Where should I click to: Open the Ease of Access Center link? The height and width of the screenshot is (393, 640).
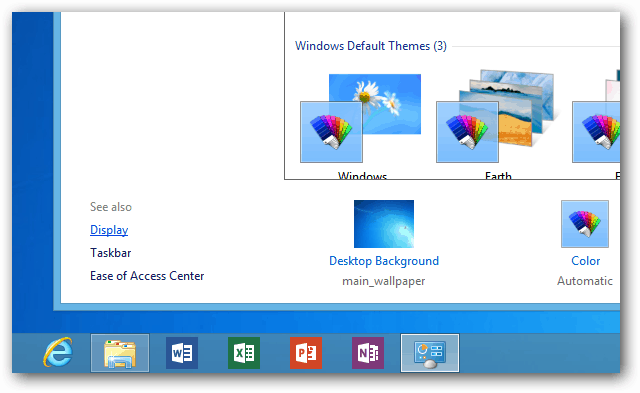147,276
